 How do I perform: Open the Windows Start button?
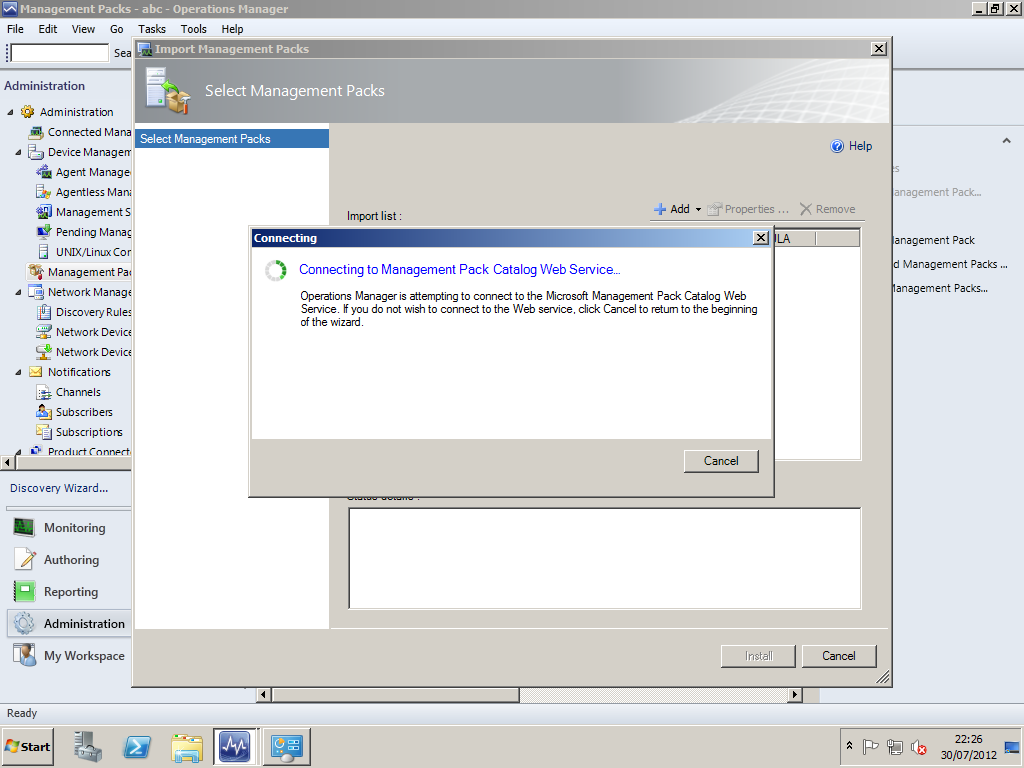pos(27,746)
